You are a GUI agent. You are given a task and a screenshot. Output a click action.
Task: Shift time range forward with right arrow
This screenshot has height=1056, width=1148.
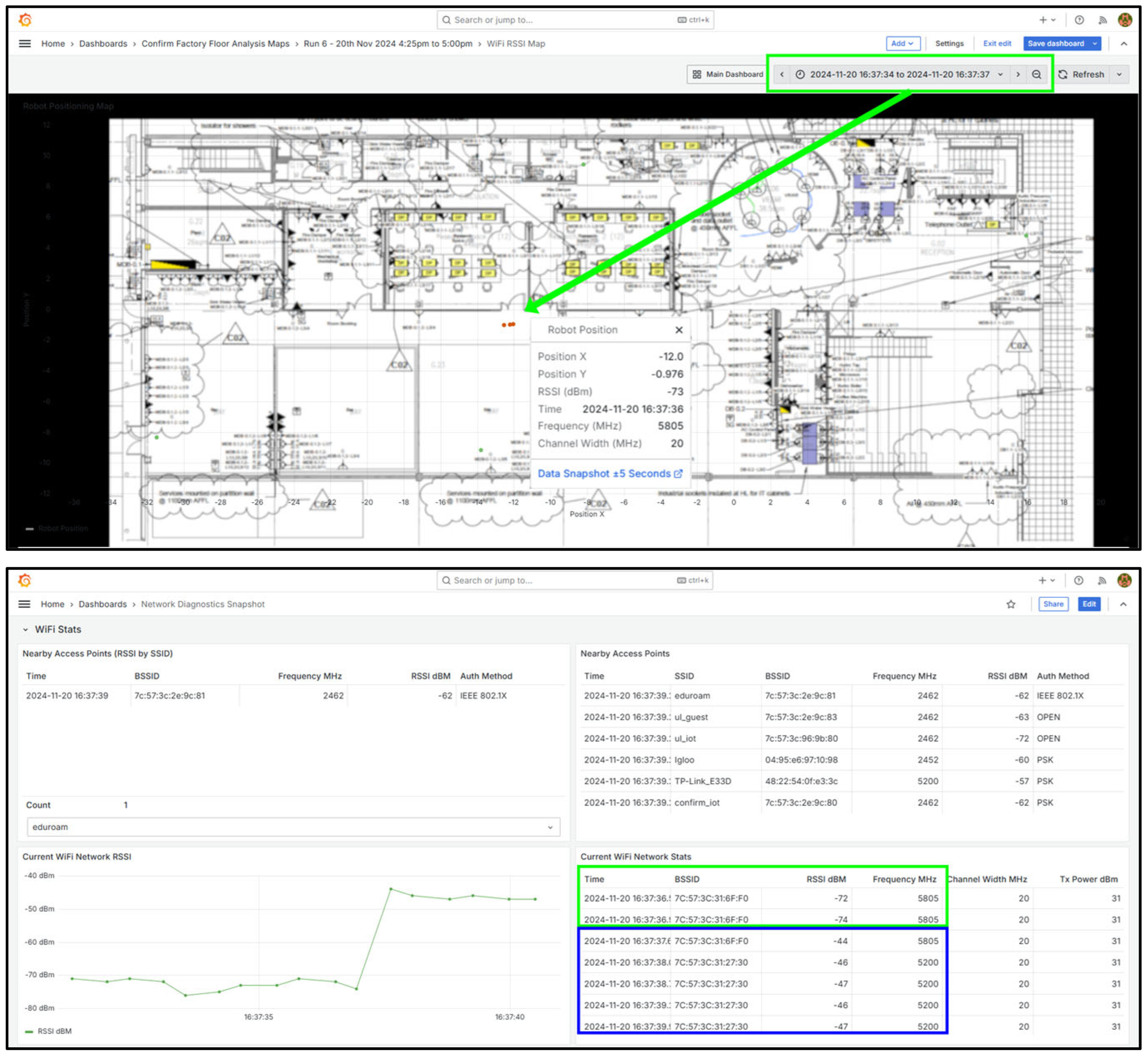tap(1017, 74)
